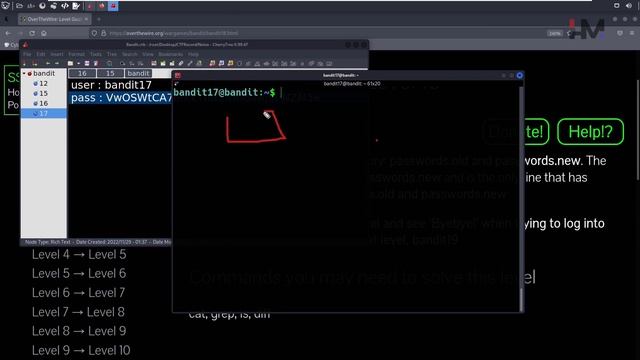Click the Help!? button on page
Image resolution: width=640 pixels, height=360 pixels.
(x=590, y=132)
